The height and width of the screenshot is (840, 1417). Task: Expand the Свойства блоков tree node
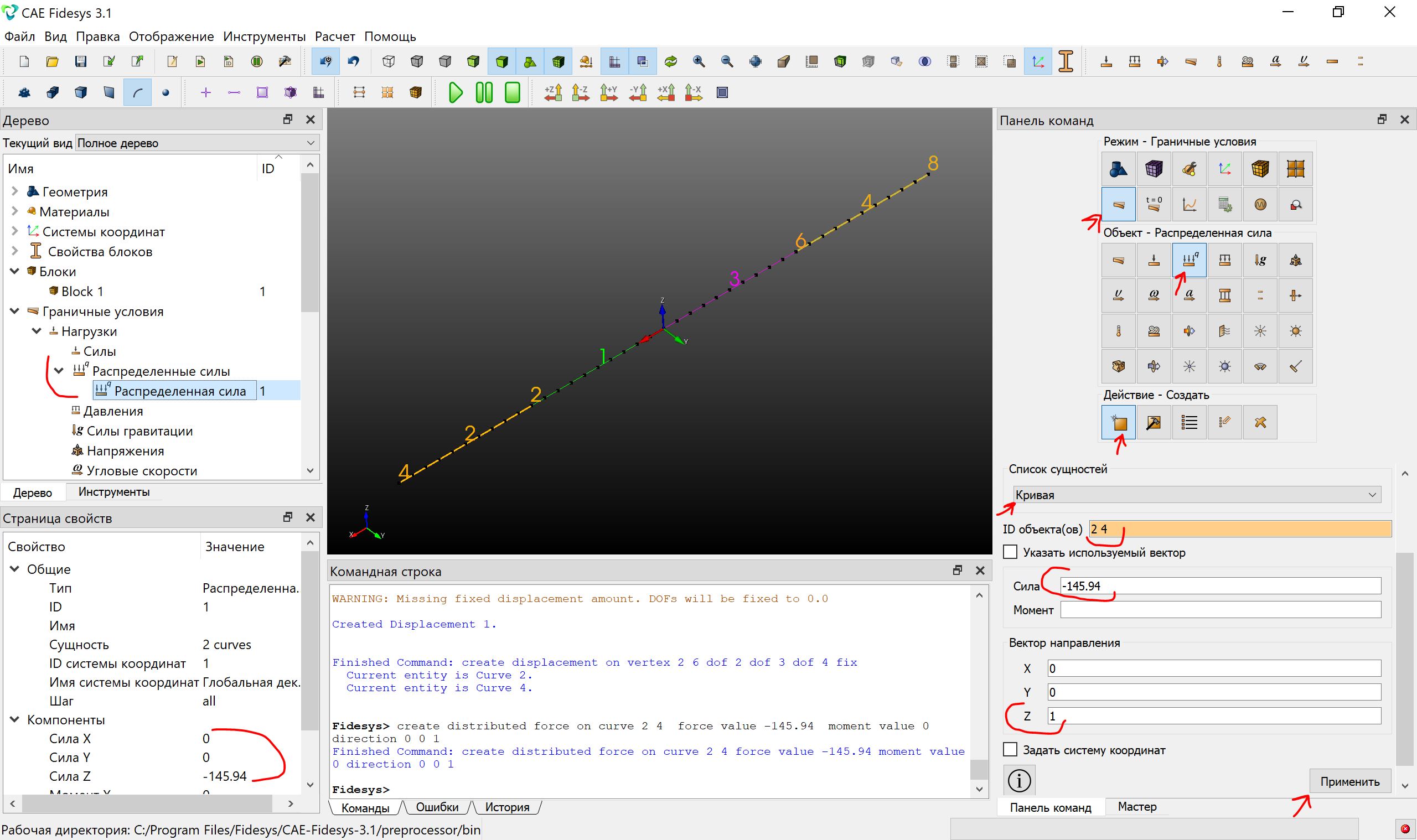coord(15,251)
